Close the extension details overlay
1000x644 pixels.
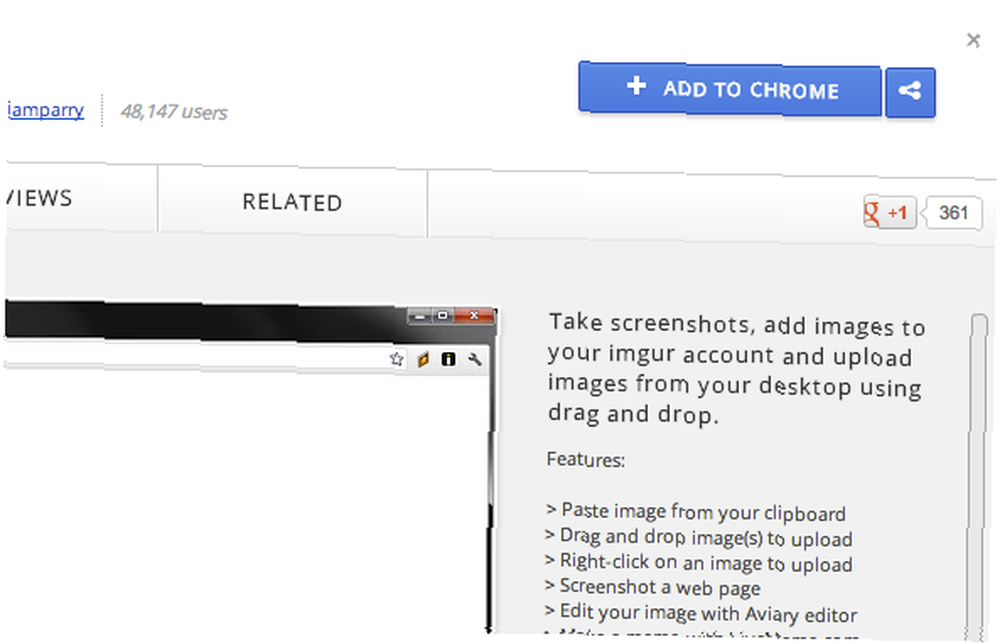tap(973, 40)
